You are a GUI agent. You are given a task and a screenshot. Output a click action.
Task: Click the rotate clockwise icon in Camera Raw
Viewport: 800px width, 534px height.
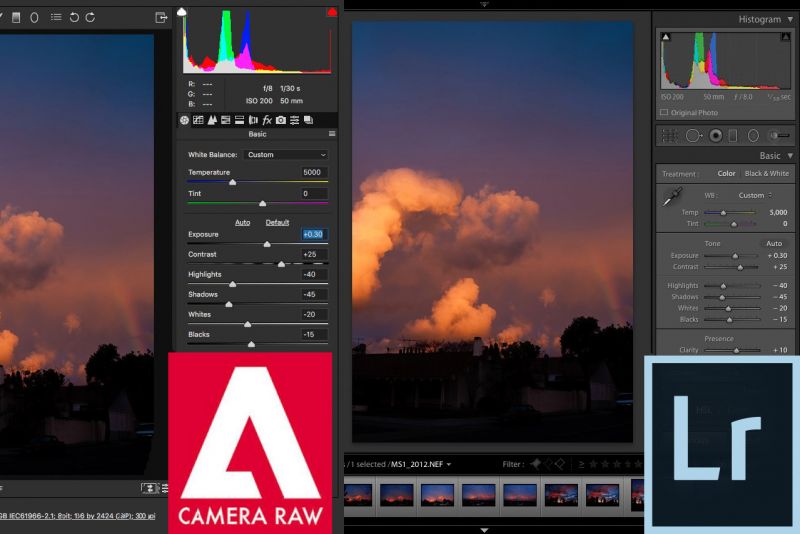pyautogui.click(x=91, y=17)
